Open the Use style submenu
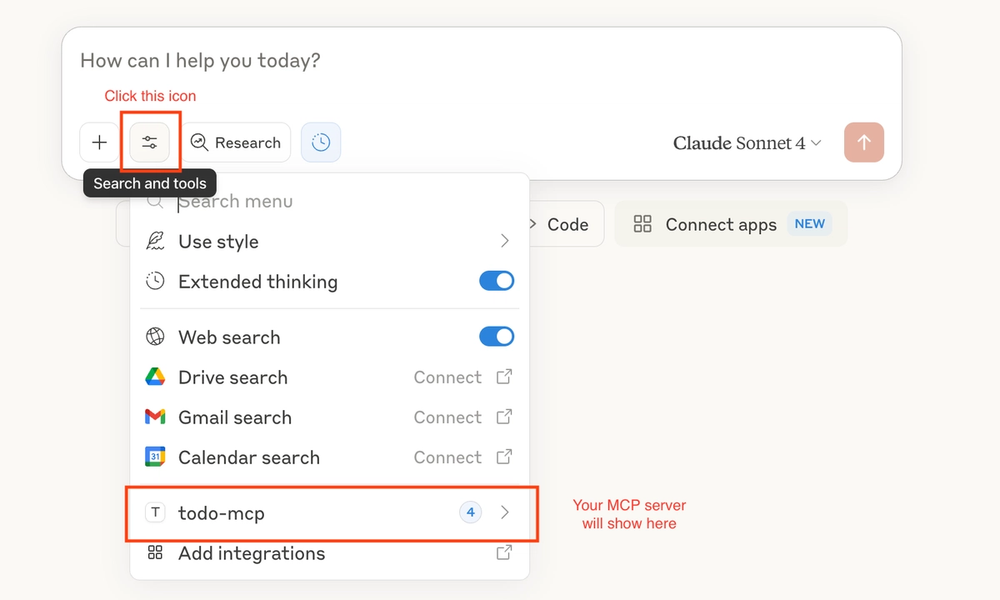This screenshot has width=1000, height=600. click(329, 242)
